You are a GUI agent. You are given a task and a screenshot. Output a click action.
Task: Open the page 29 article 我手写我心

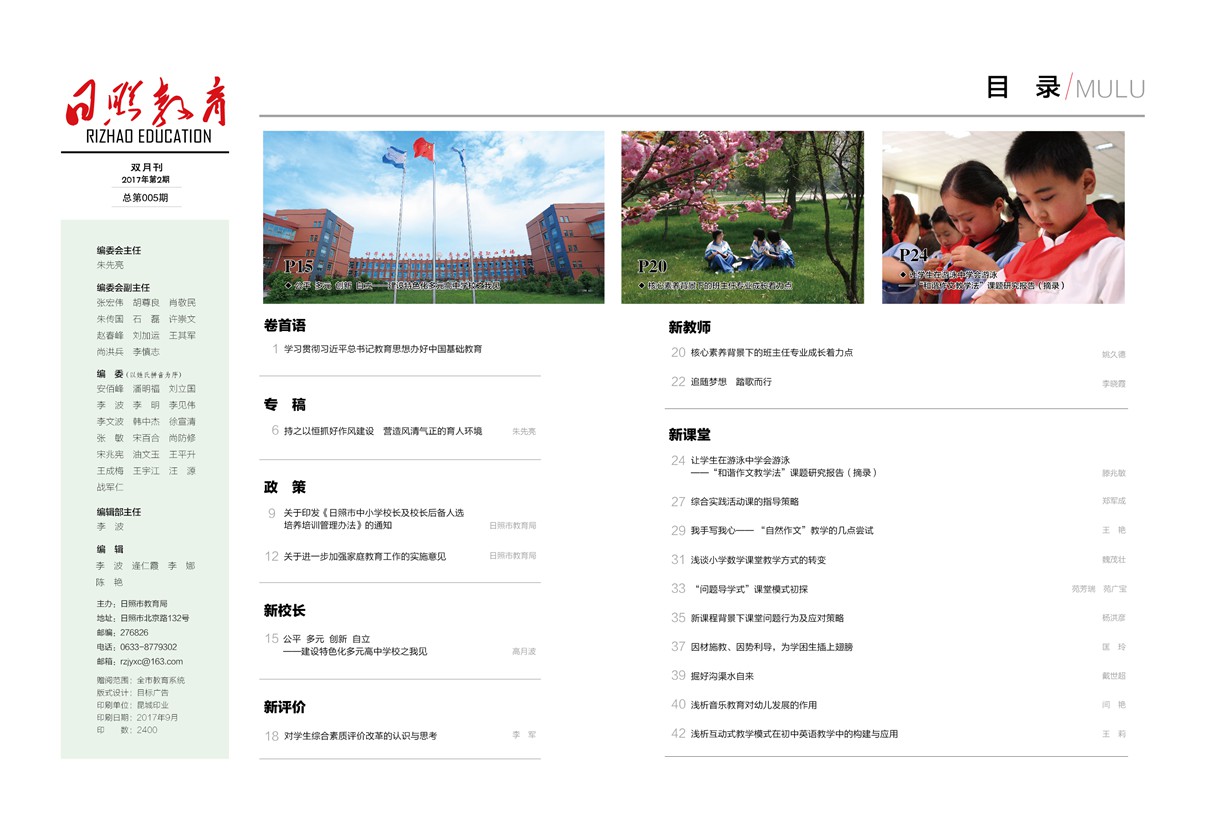tap(782, 531)
